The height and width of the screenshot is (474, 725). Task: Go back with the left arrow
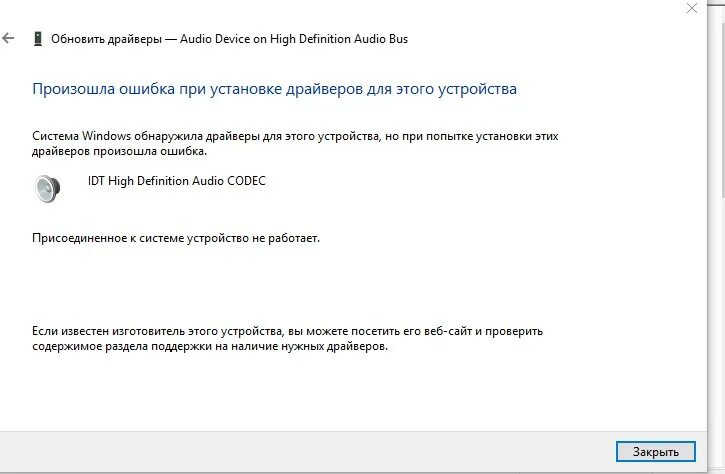tap(8, 38)
